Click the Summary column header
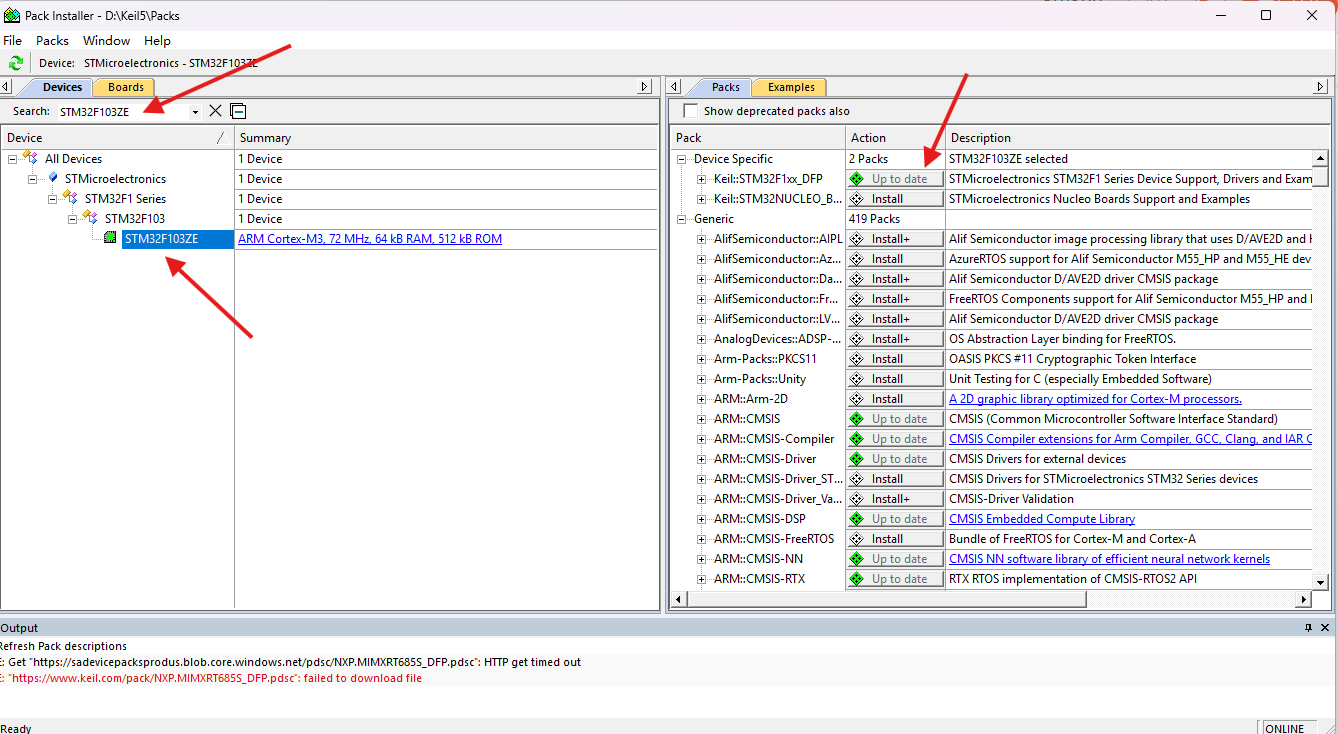Viewport: 1338px width, 734px height. 447,138
